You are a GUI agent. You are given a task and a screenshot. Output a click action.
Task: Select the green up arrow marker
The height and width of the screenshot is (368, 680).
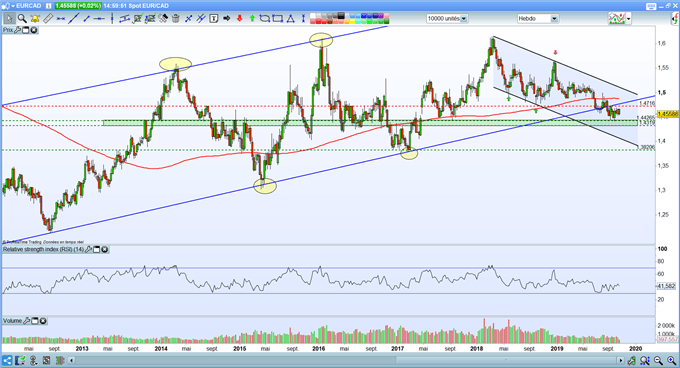tap(252, 19)
